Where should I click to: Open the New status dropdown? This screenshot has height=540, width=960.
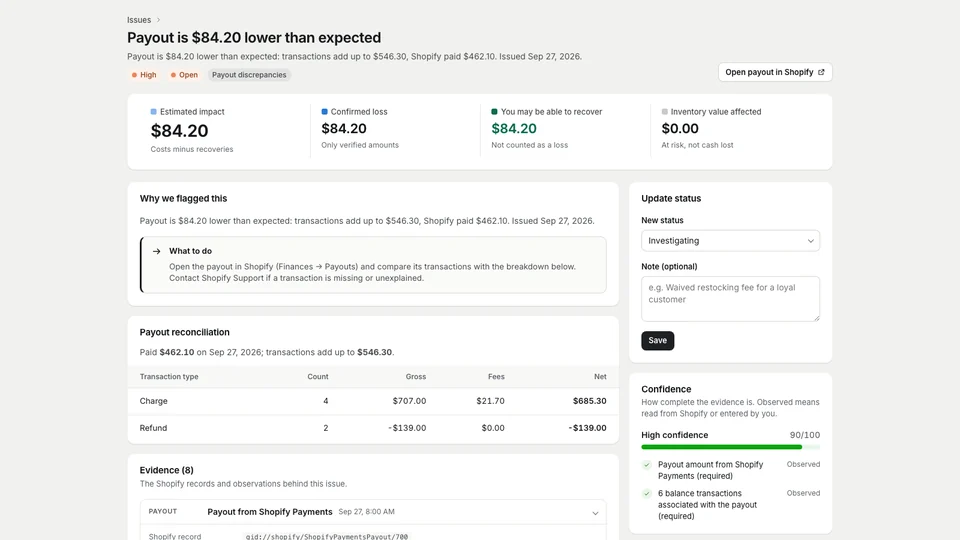click(730, 241)
